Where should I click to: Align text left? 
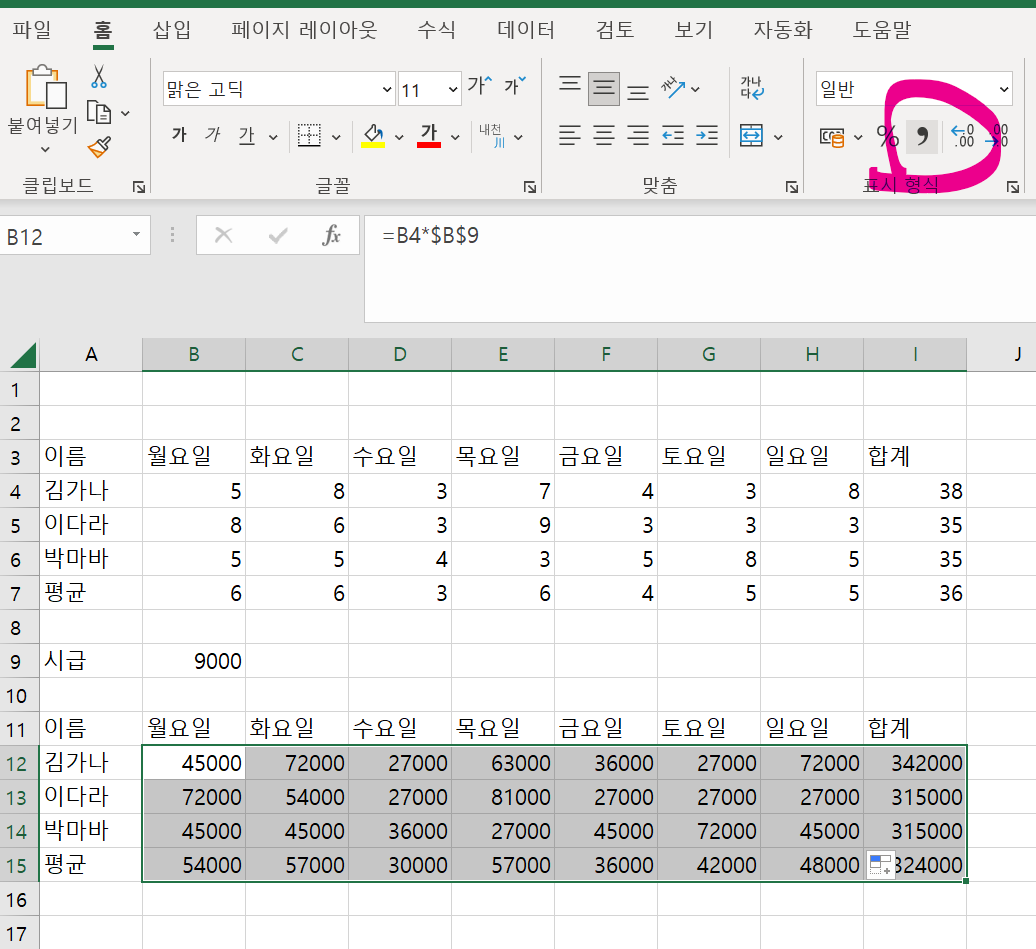570,135
